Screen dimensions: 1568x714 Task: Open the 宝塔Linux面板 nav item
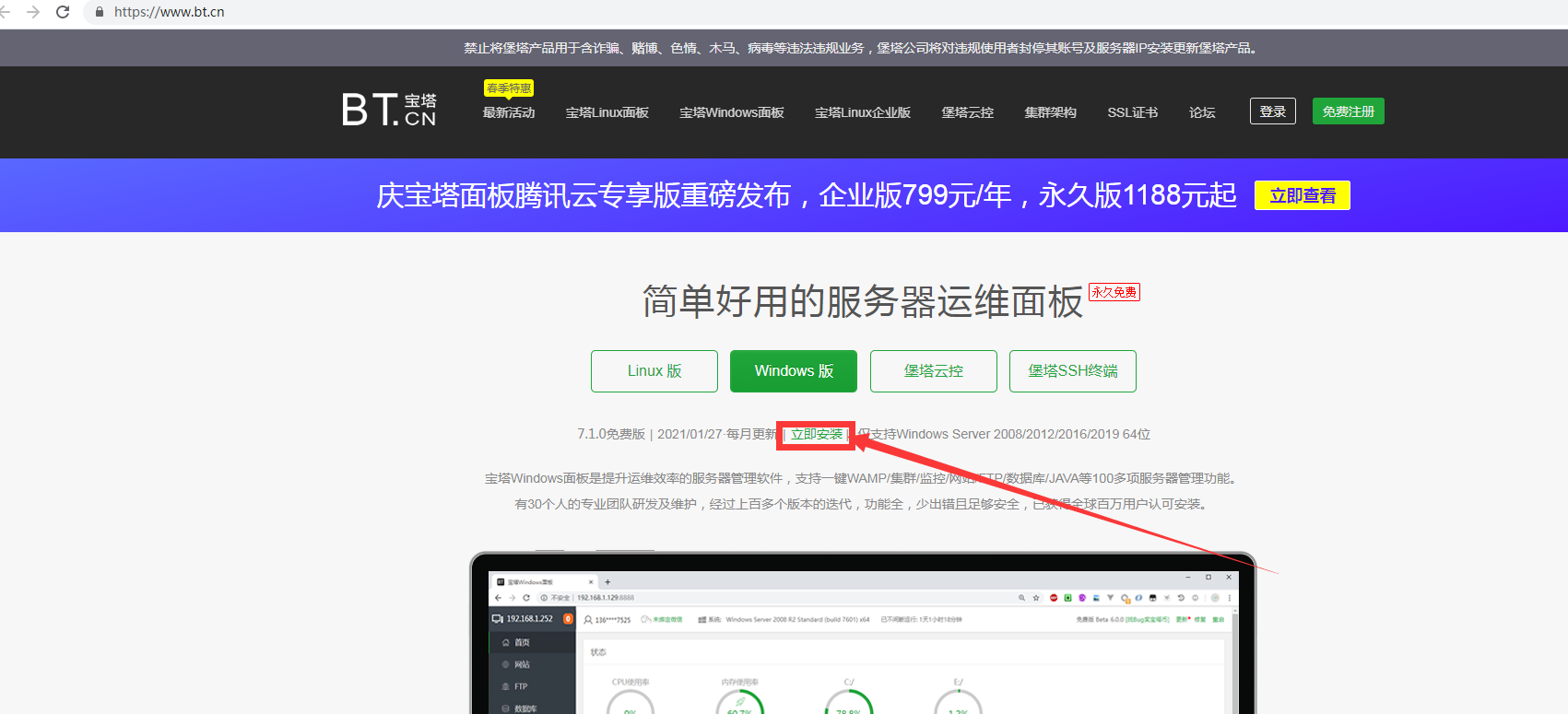(x=607, y=112)
